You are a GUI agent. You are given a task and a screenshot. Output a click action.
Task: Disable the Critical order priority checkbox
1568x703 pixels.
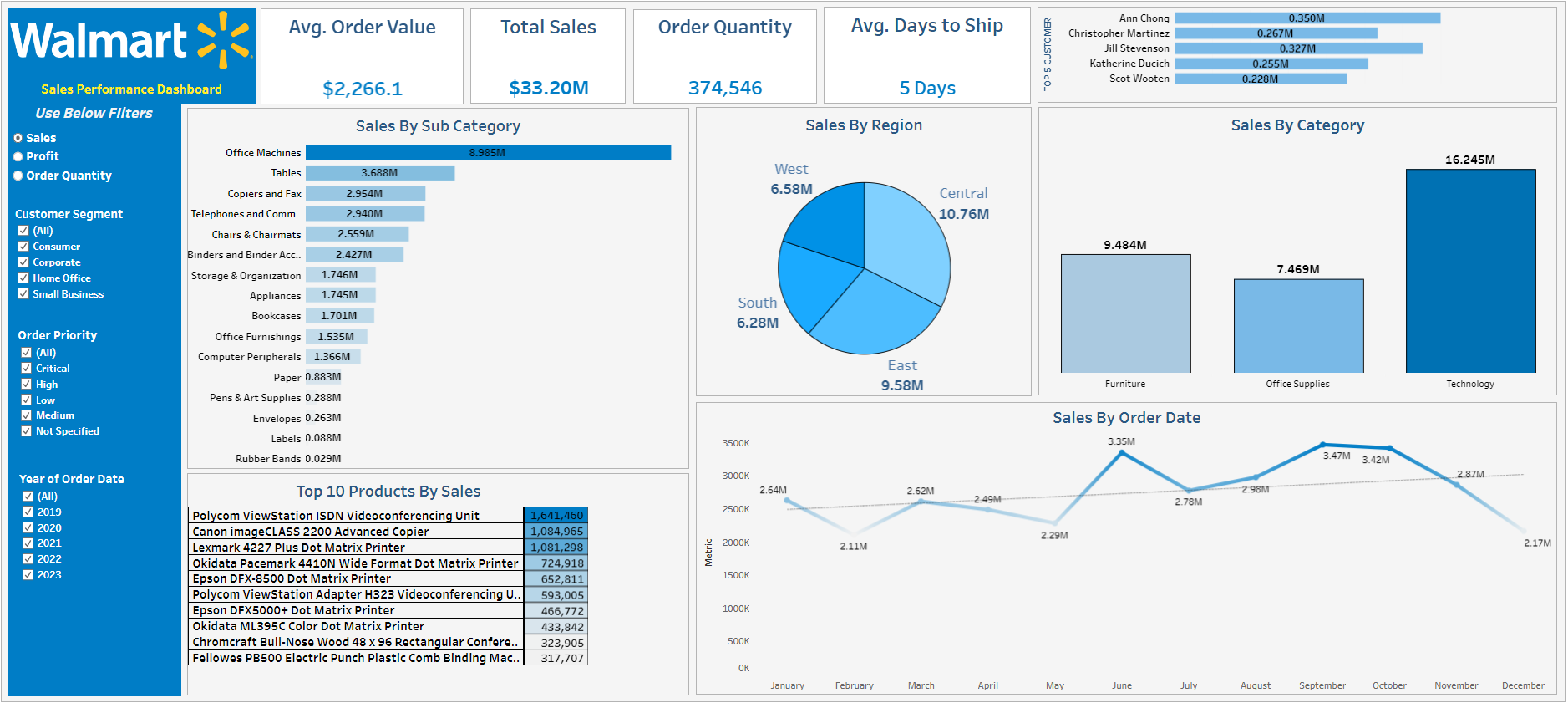click(x=27, y=369)
